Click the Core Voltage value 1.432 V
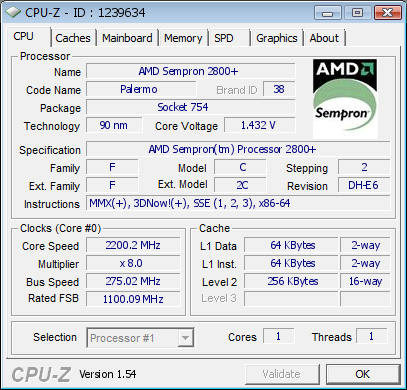The width and height of the screenshot is (407, 390). point(260,125)
